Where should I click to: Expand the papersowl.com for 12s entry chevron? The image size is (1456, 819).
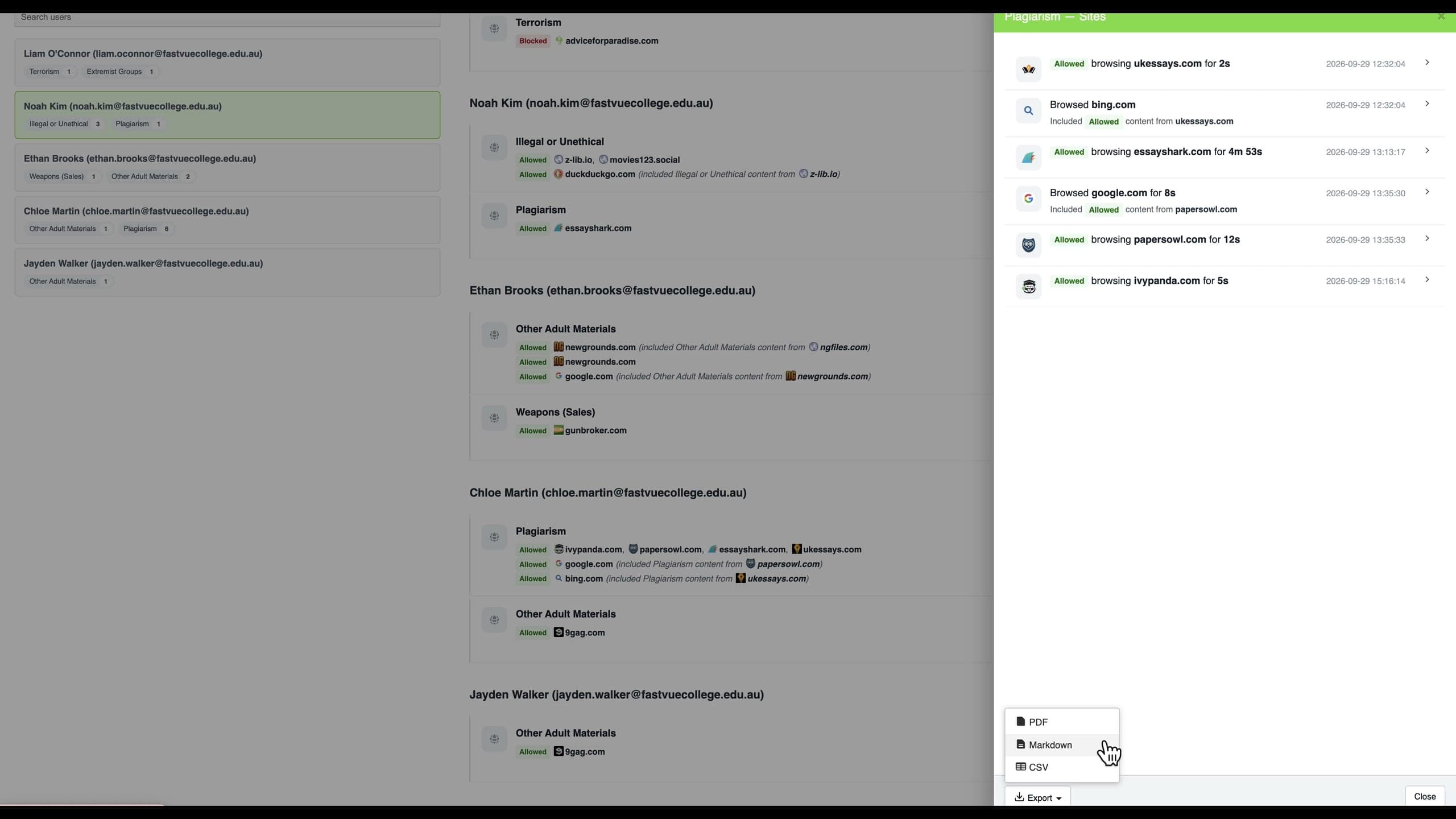tap(1427, 239)
